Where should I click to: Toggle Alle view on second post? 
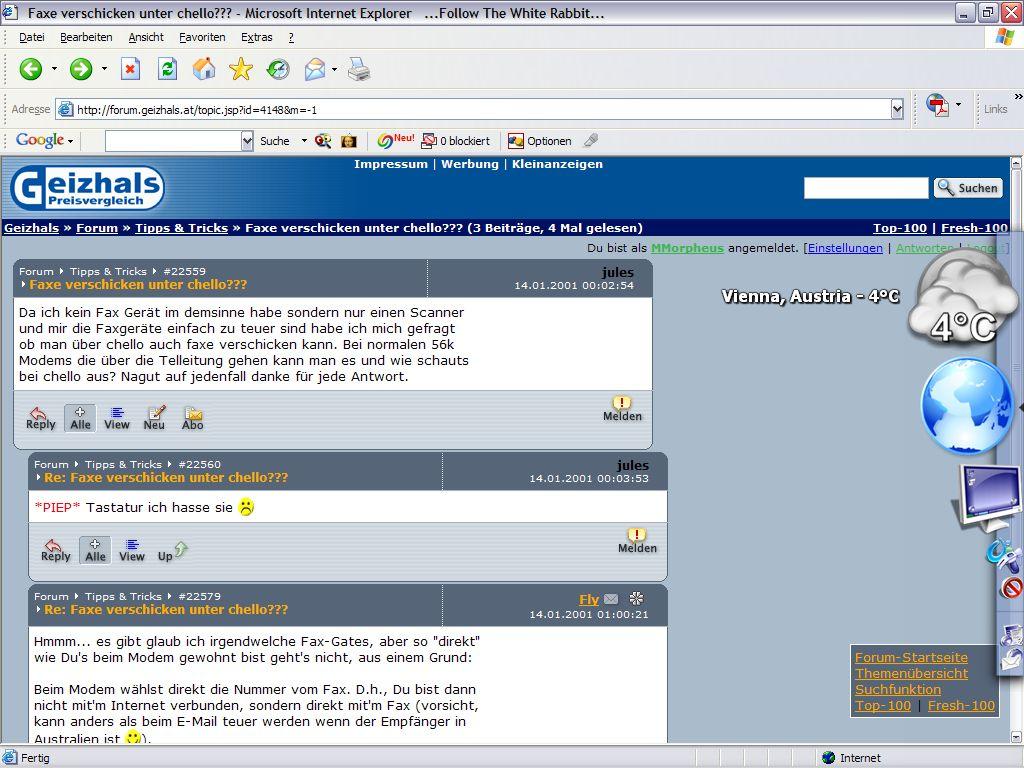[x=95, y=549]
